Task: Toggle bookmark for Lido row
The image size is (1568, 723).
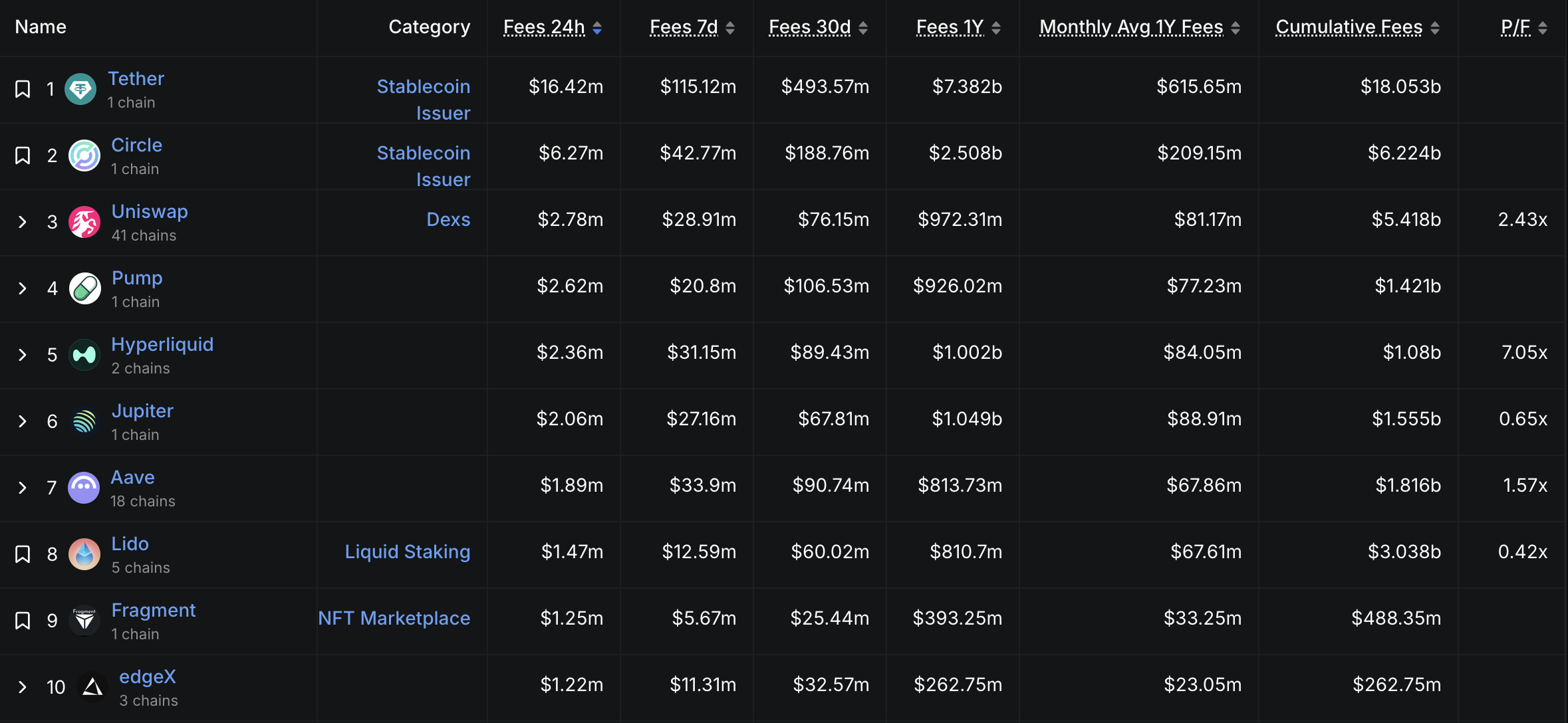Action: point(23,554)
